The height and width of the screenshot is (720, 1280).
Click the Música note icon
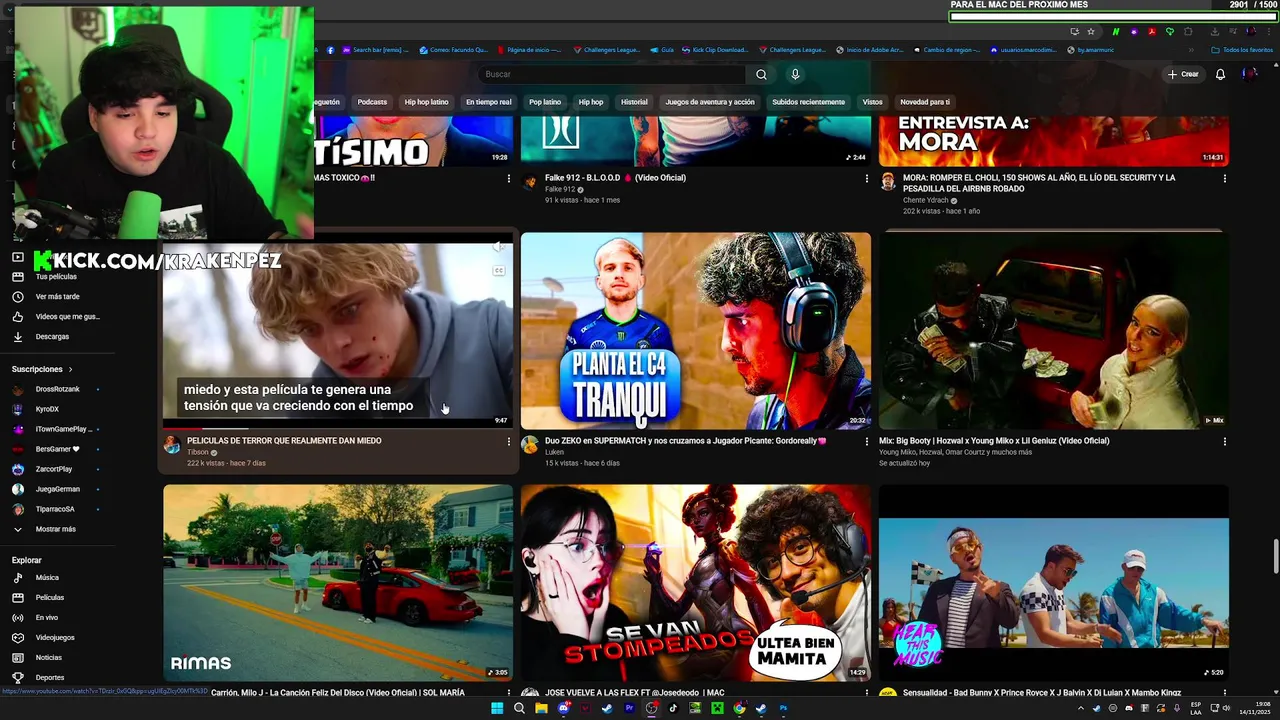coord(18,578)
